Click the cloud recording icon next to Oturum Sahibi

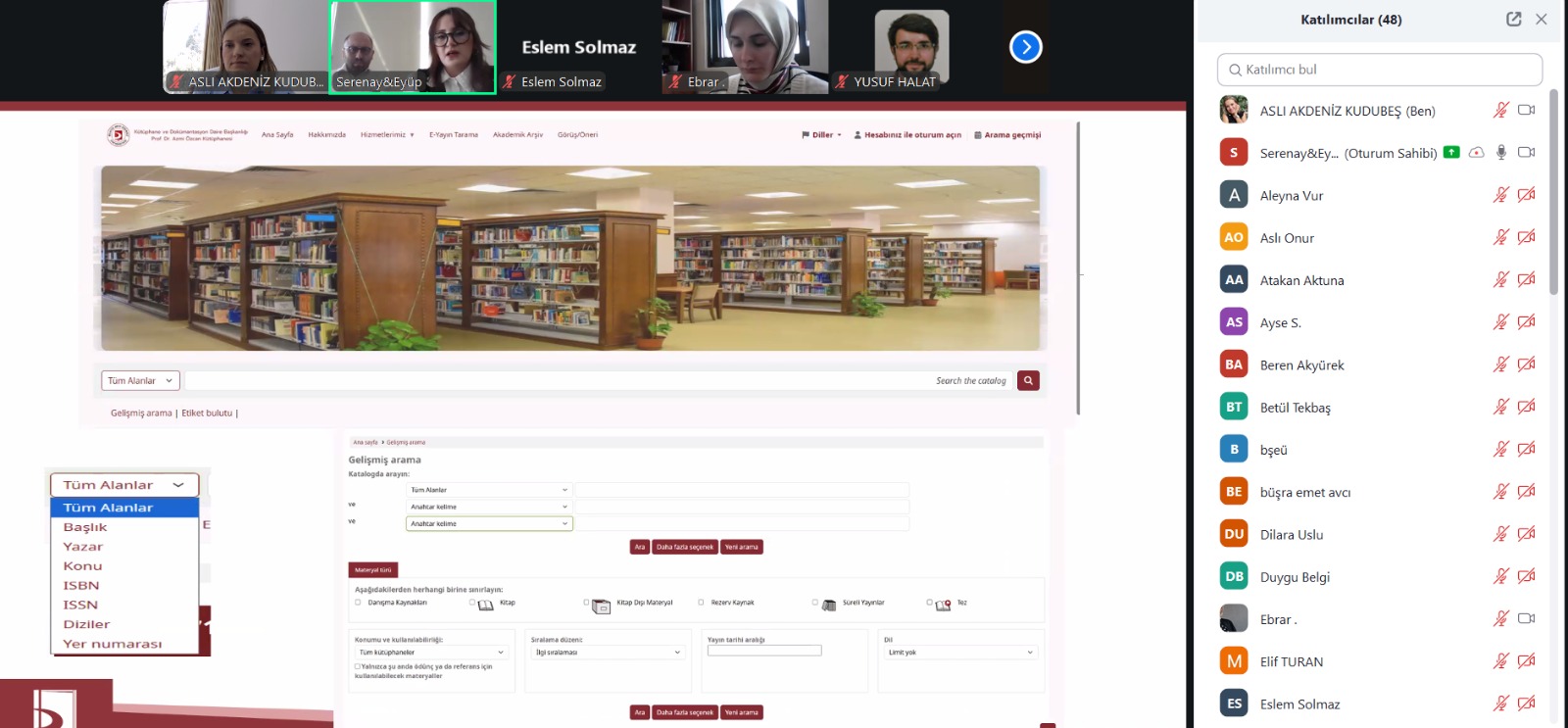click(1476, 153)
